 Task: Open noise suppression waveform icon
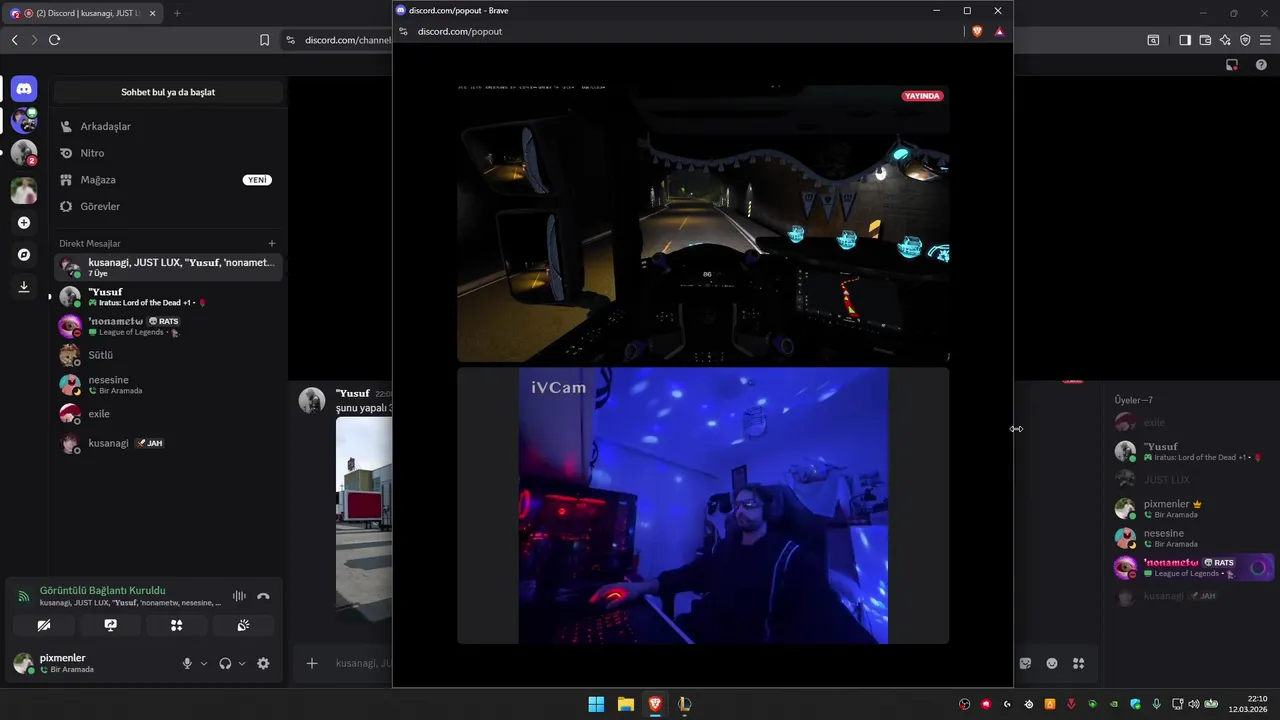point(239,596)
